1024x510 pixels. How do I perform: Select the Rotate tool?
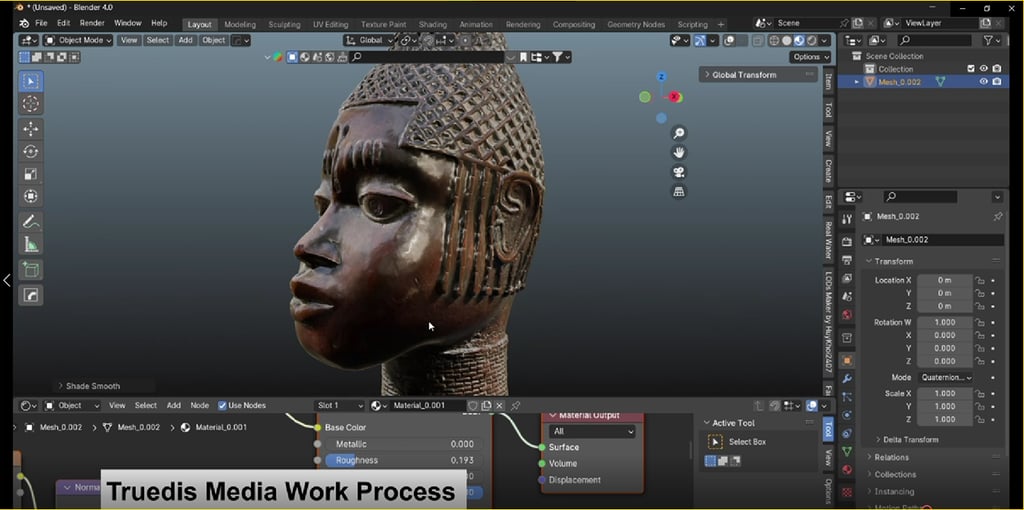[x=31, y=151]
